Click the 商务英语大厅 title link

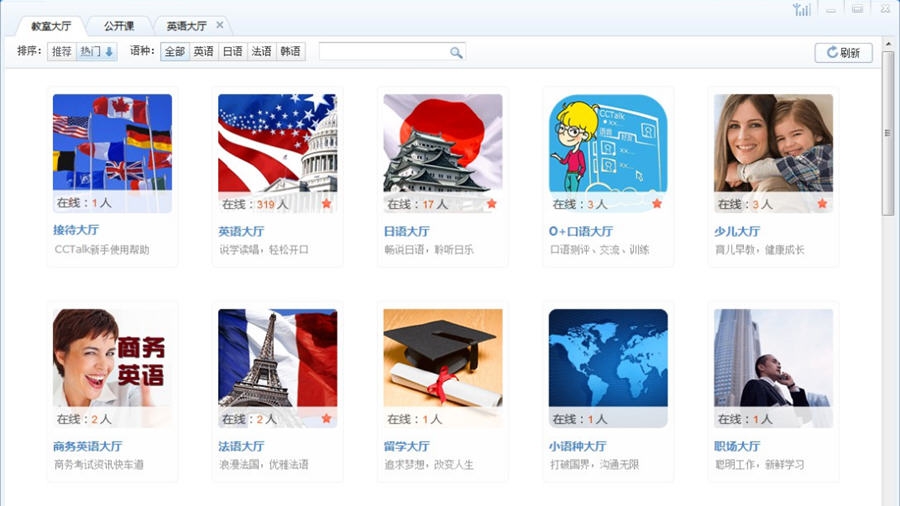(x=88, y=446)
